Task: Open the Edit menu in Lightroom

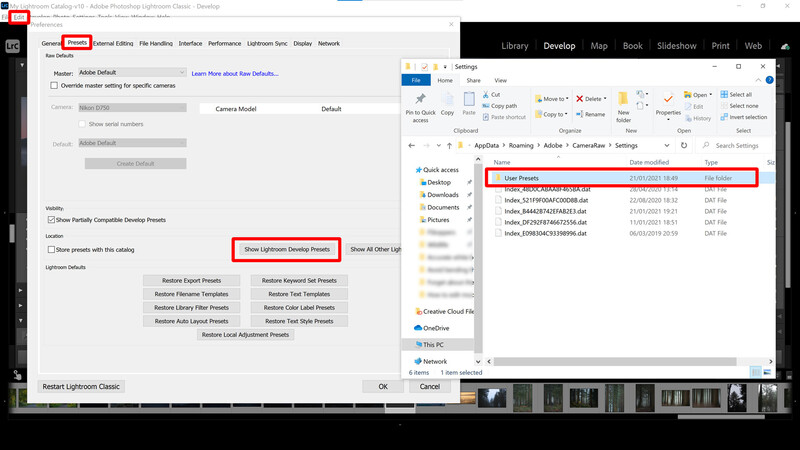Action: pyautogui.click(x=19, y=17)
